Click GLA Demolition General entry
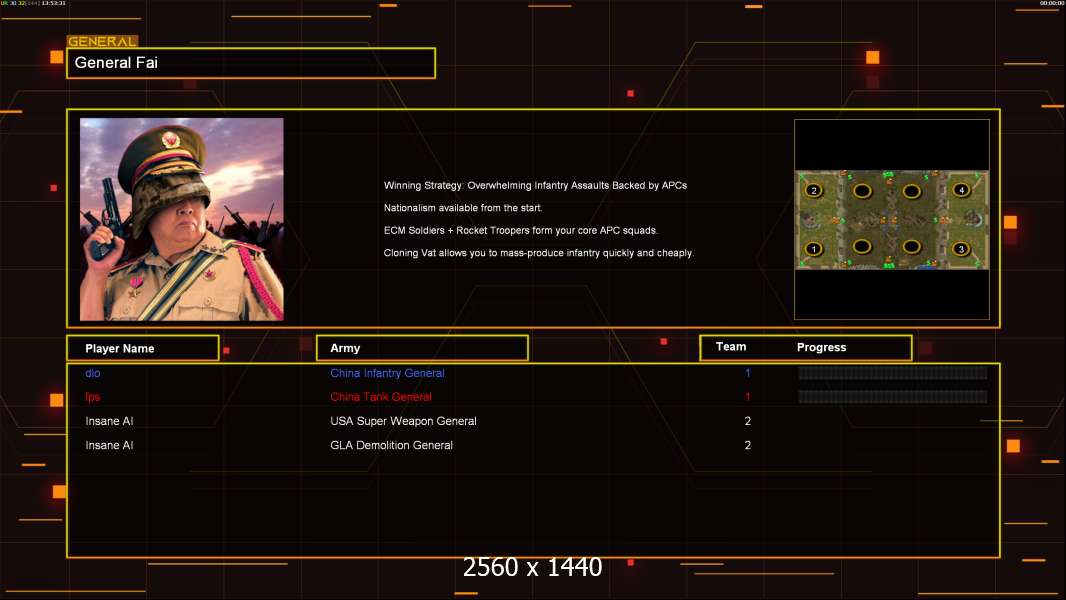 click(x=391, y=445)
